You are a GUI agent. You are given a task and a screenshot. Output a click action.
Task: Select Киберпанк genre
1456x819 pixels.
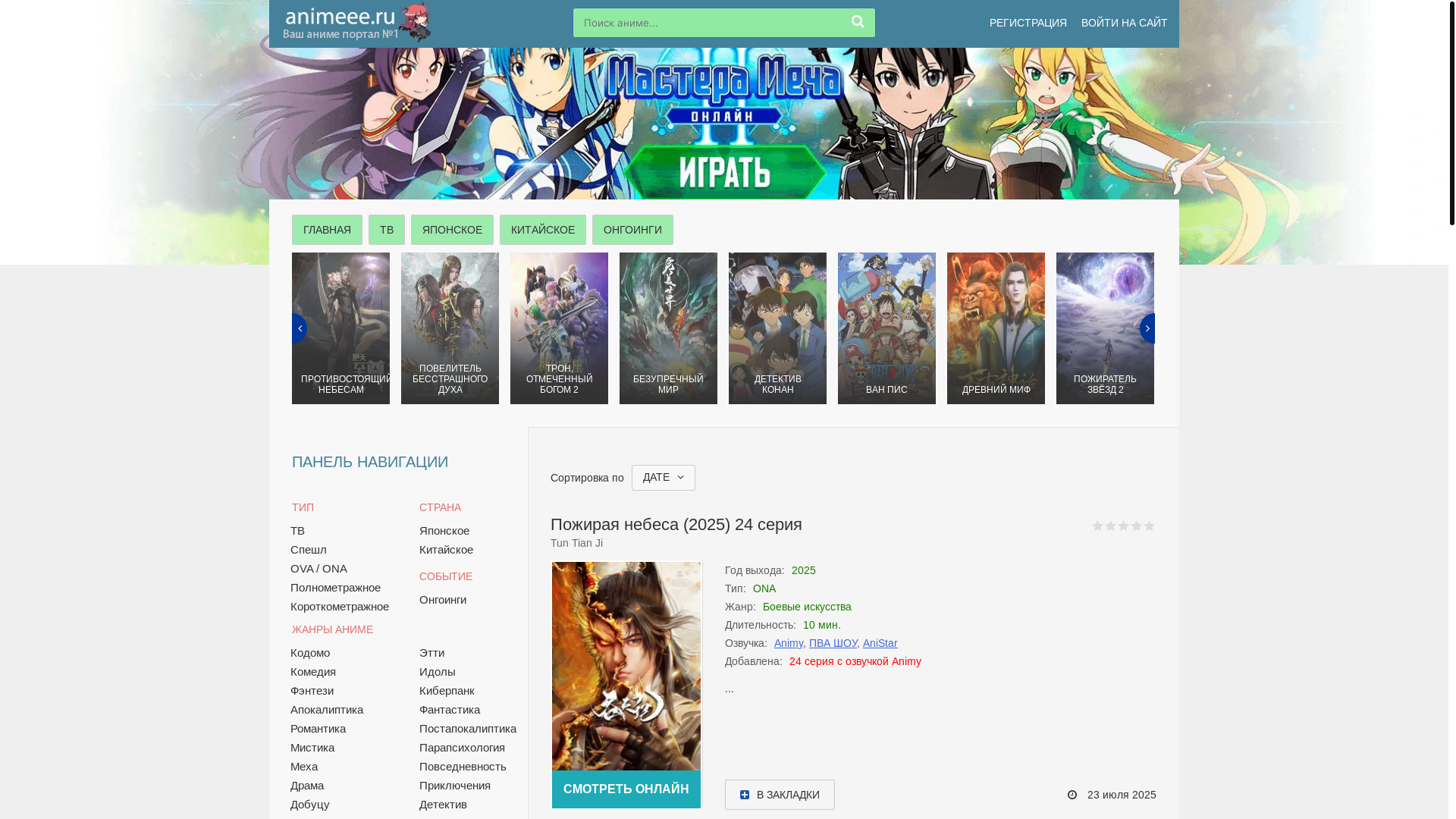[x=447, y=691]
